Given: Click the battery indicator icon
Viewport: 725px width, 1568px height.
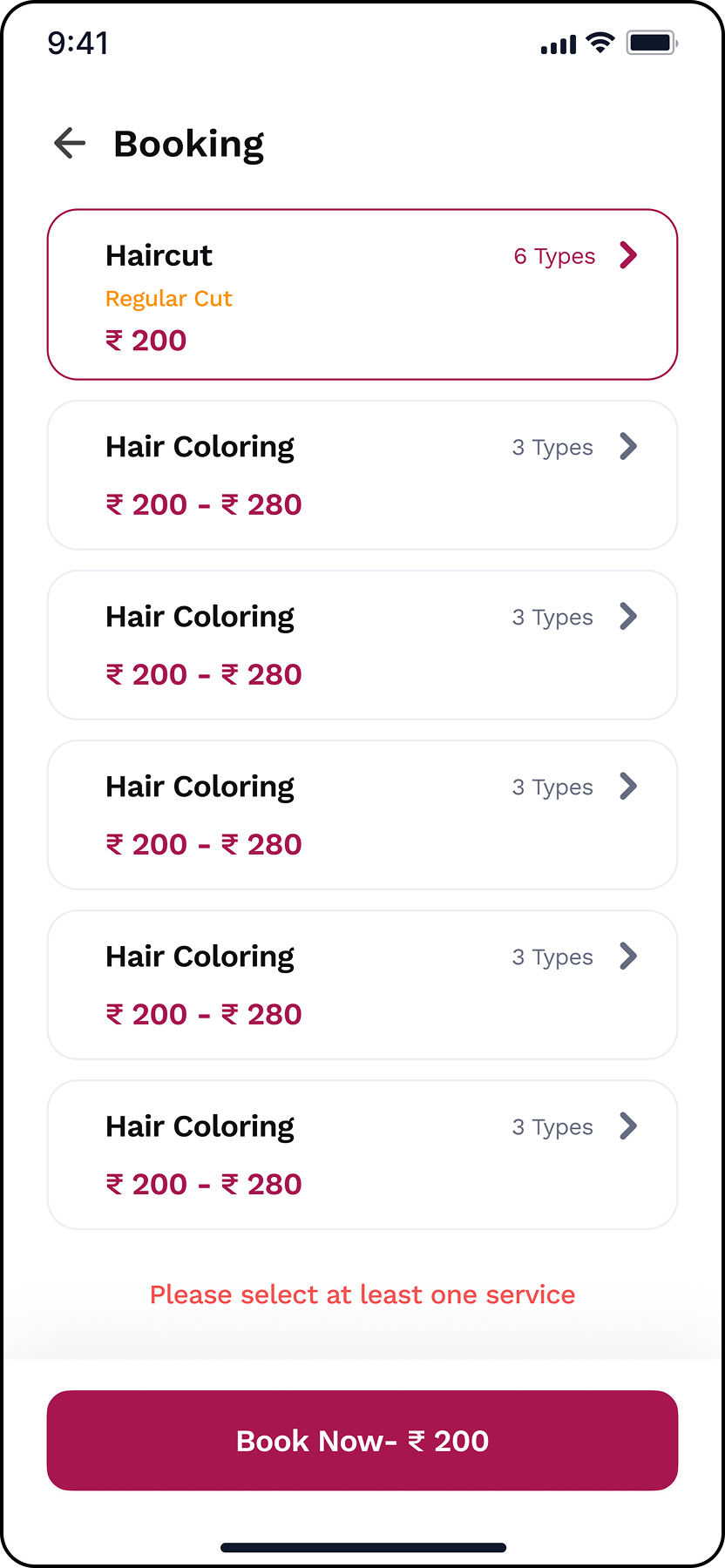Looking at the screenshot, I should [652, 43].
